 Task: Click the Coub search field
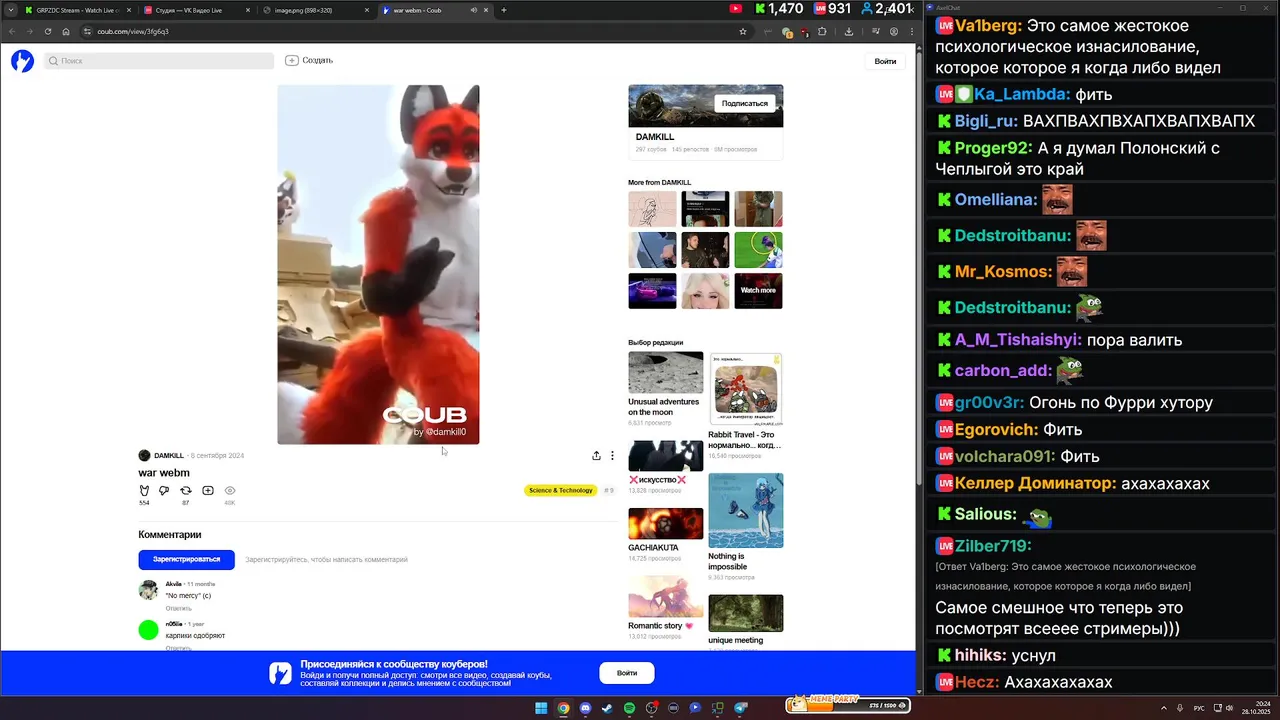click(159, 61)
